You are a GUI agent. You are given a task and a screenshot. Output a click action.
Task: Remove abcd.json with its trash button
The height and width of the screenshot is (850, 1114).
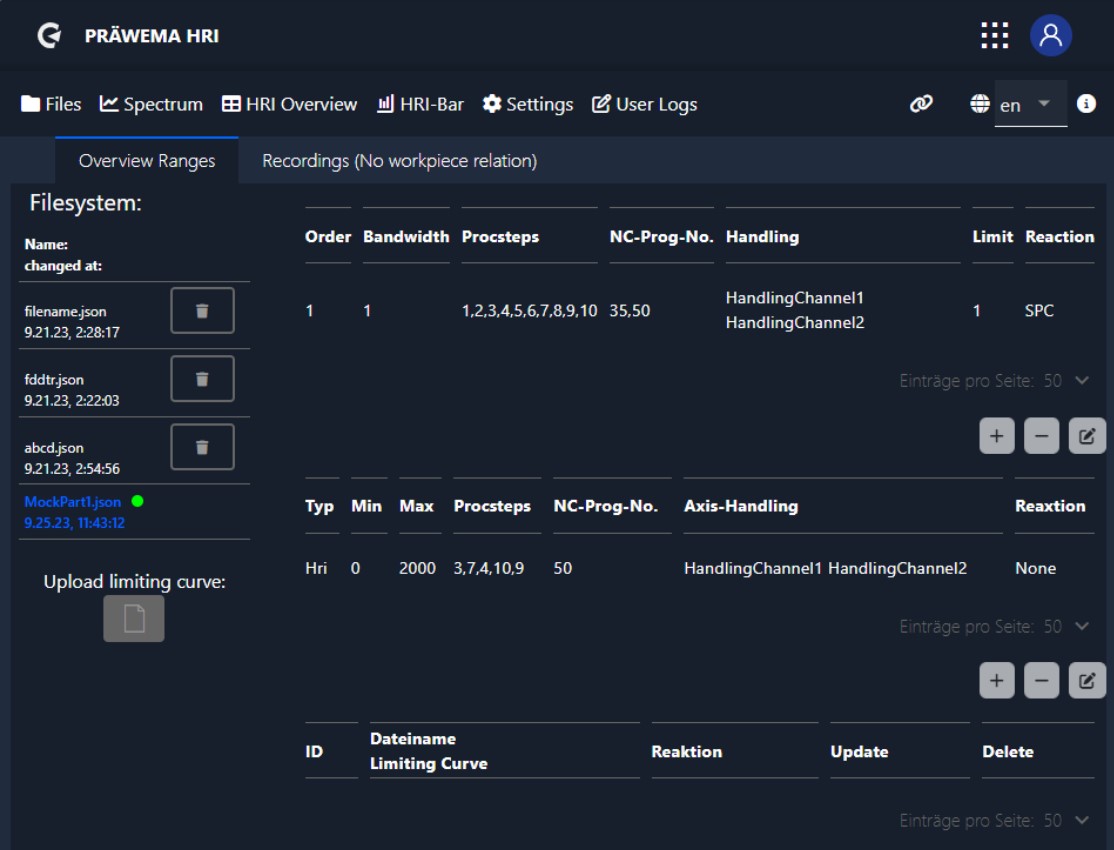[x=202, y=447]
